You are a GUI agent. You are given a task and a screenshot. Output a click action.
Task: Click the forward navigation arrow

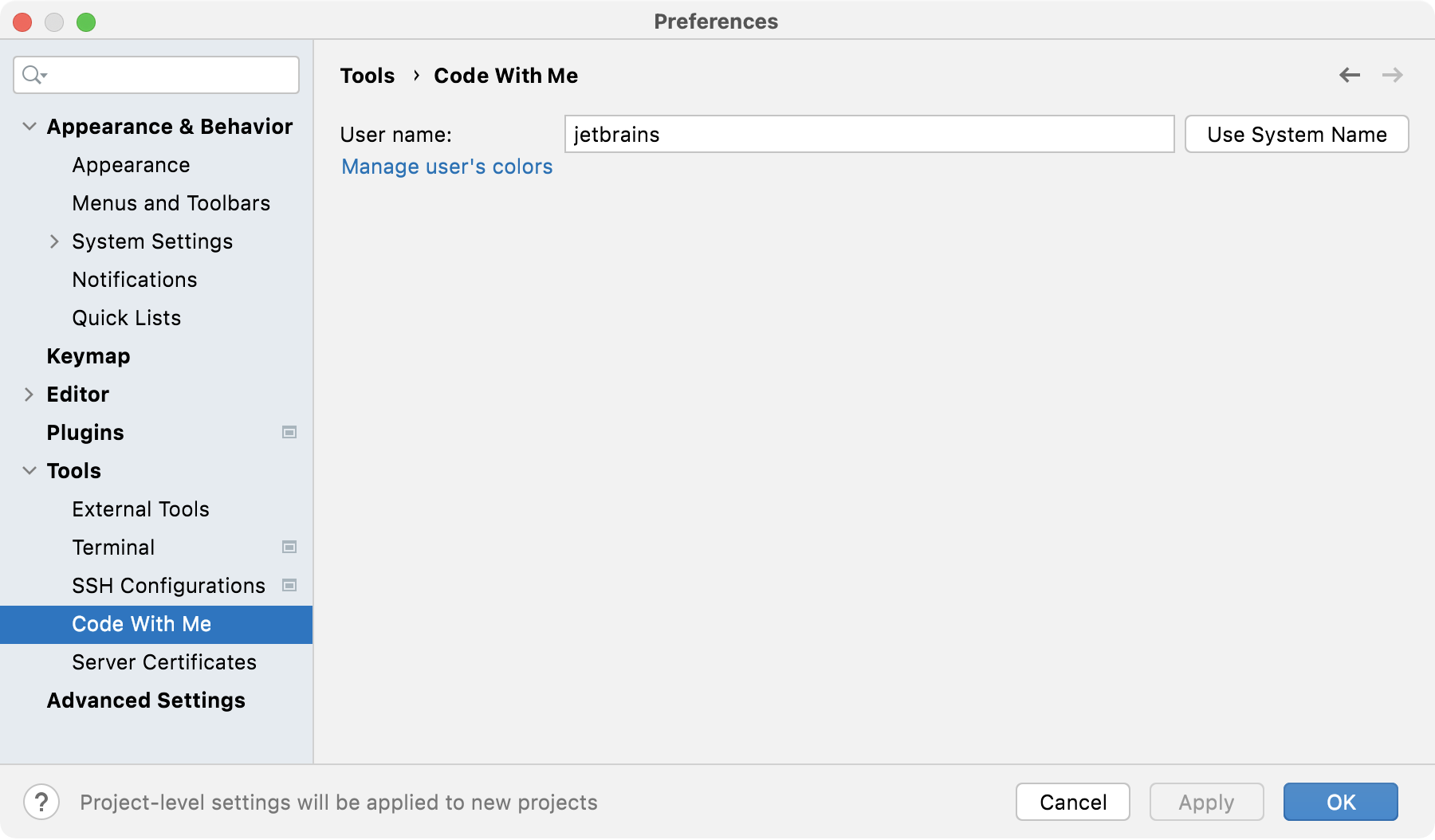pyautogui.click(x=1393, y=74)
